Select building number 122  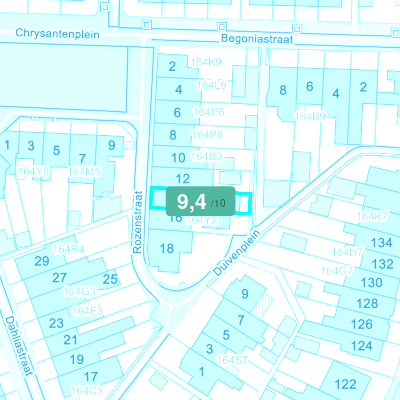click(x=346, y=384)
